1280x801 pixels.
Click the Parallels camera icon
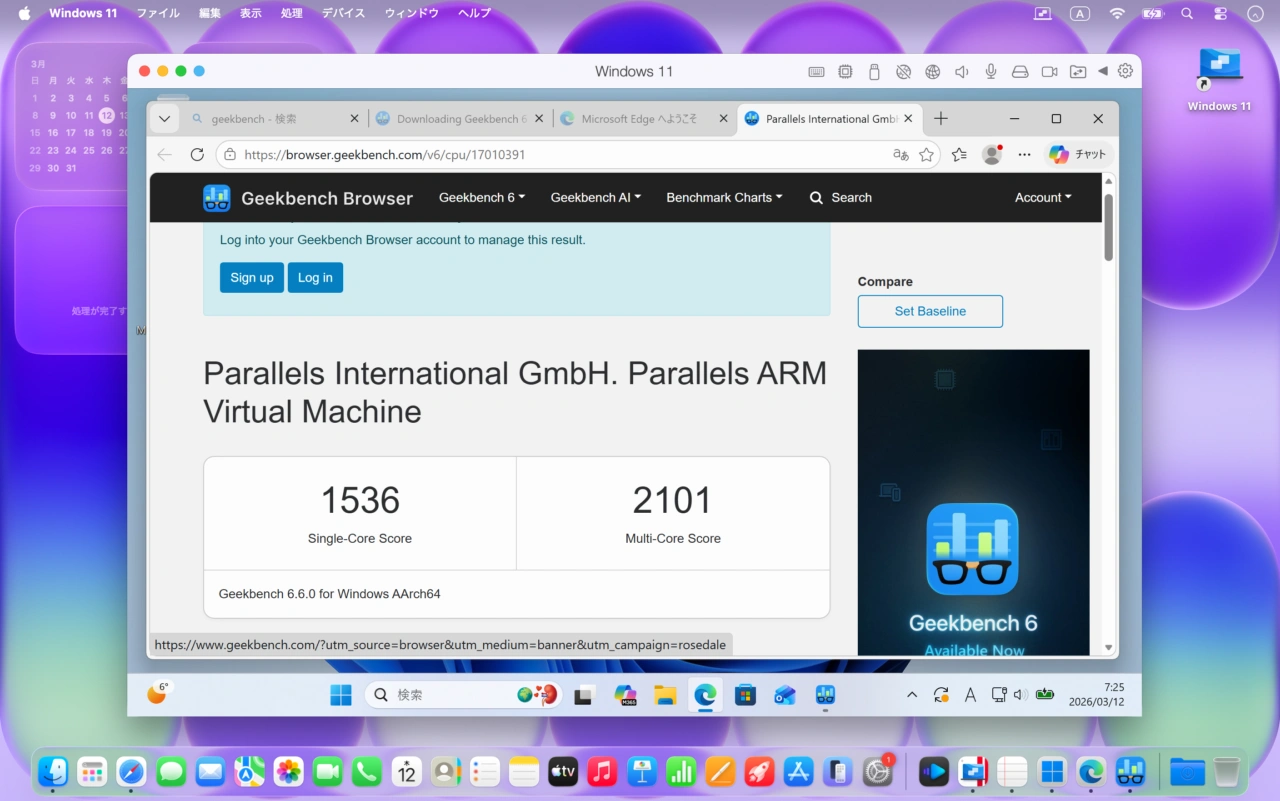pyautogui.click(x=1049, y=72)
